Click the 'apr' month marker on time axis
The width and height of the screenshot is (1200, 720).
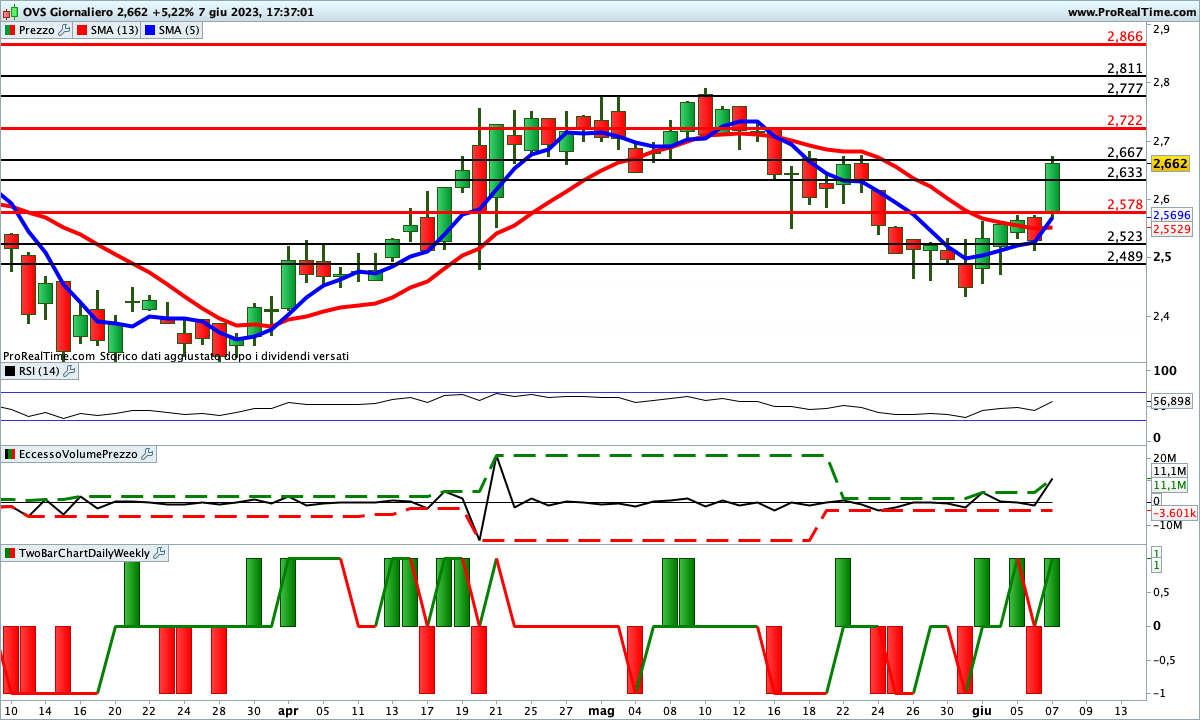(287, 710)
